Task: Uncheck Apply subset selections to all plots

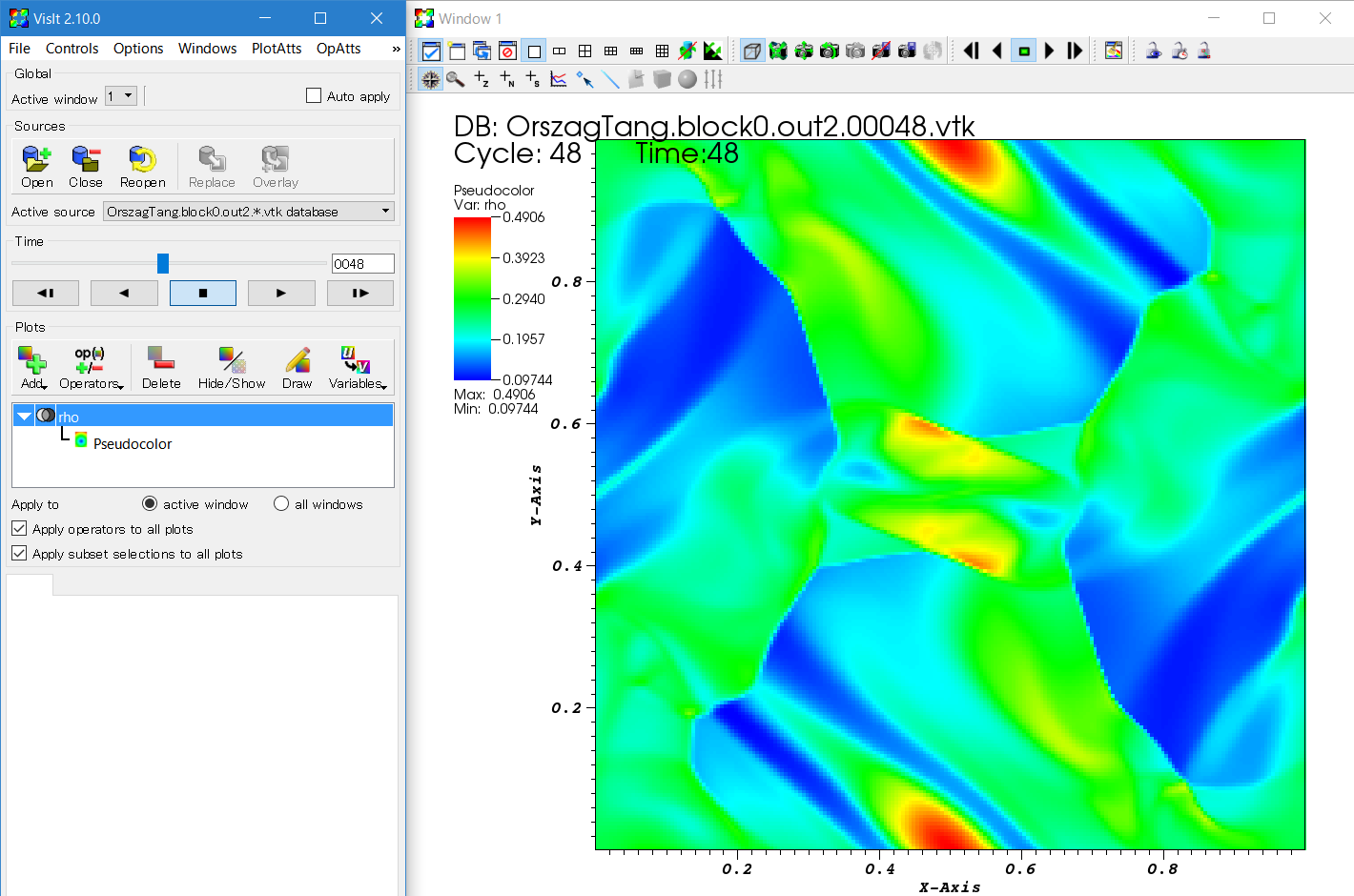Action: (19, 553)
